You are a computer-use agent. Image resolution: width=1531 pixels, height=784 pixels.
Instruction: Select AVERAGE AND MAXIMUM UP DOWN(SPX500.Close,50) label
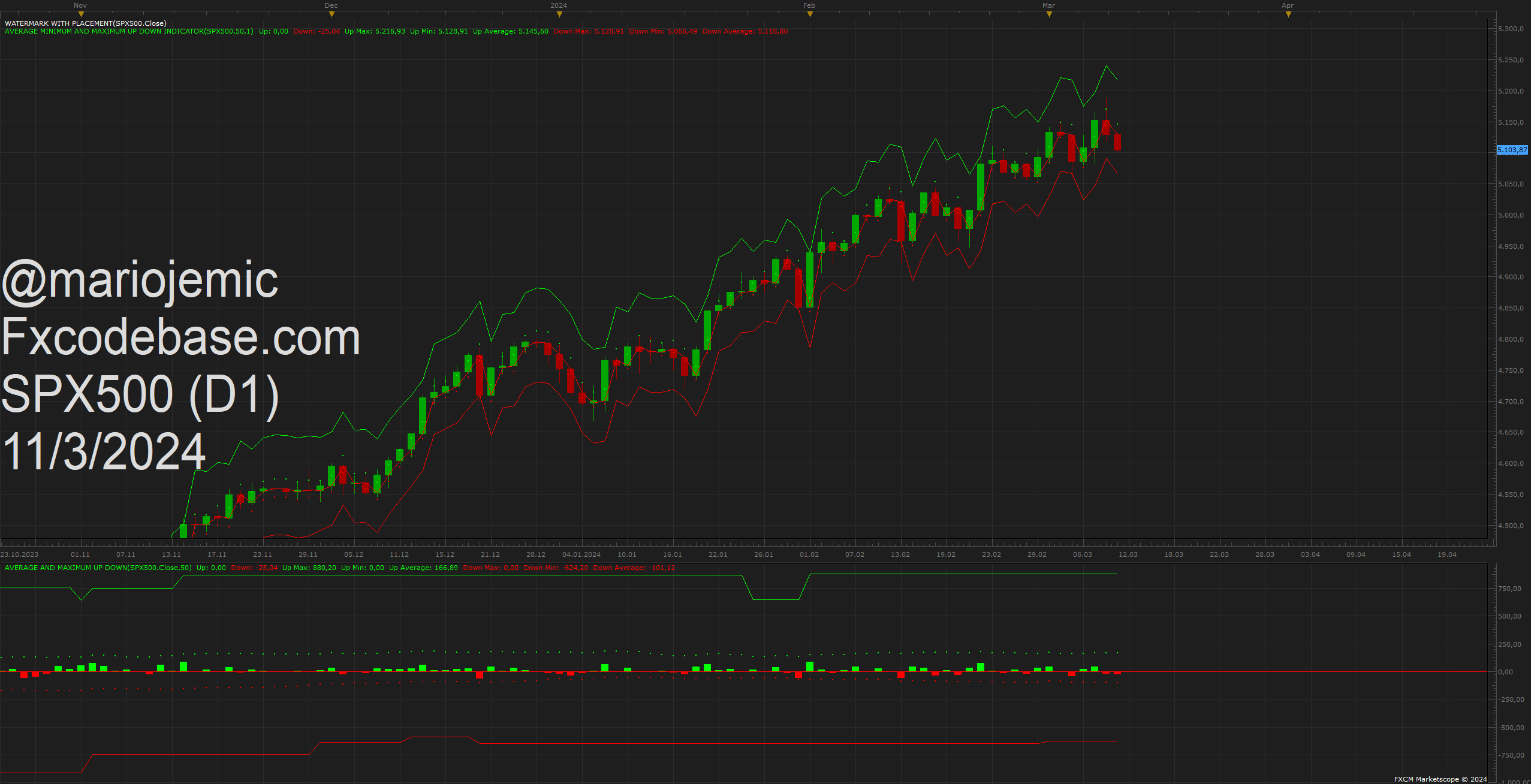98,568
